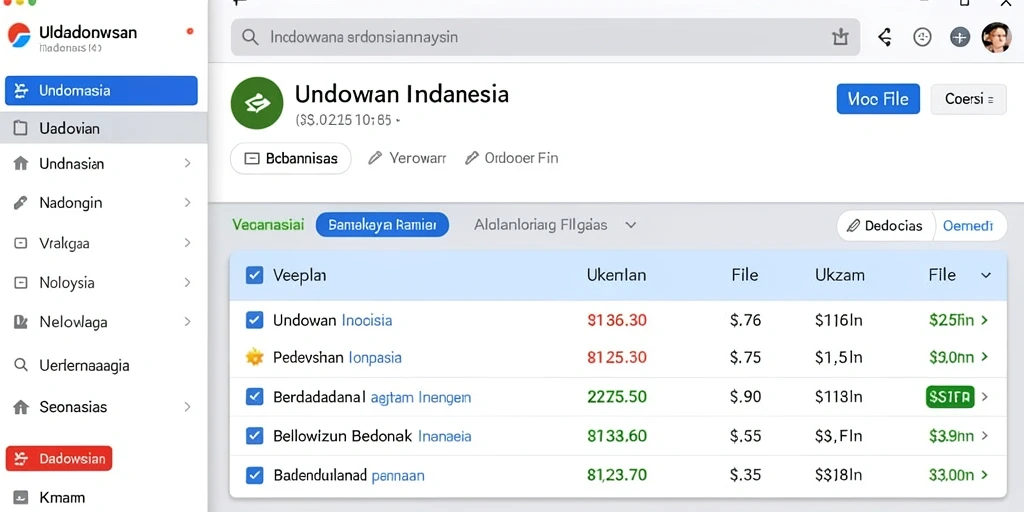
Task: Click the Bcbannisas button
Action: pyautogui.click(x=291, y=158)
